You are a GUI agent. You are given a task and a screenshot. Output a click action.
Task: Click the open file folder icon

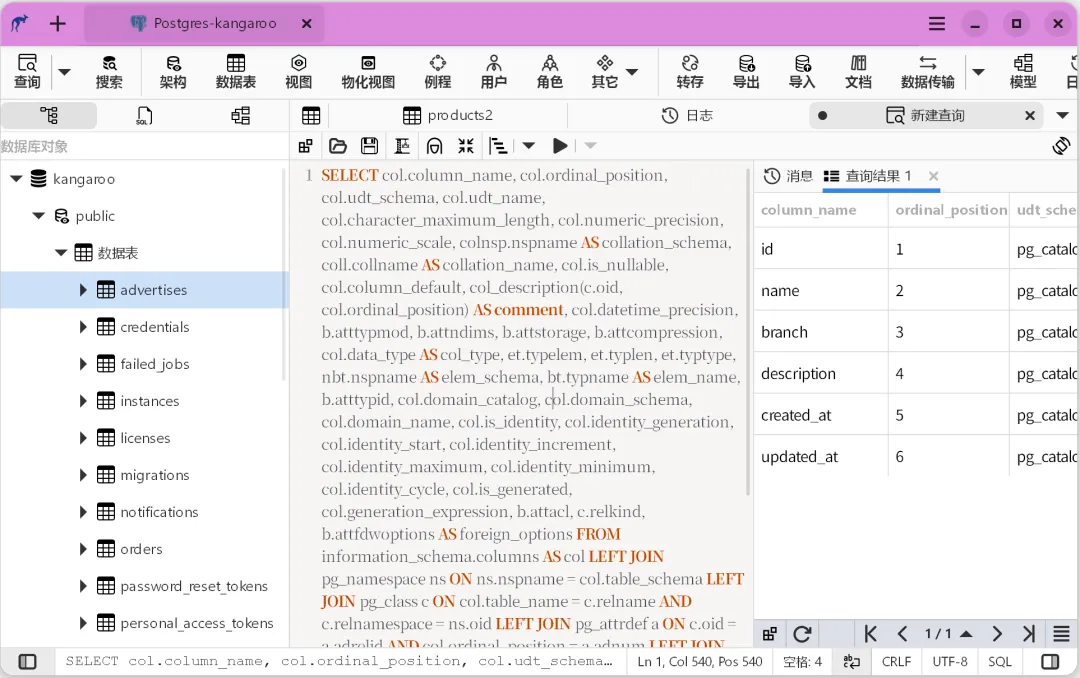338,146
